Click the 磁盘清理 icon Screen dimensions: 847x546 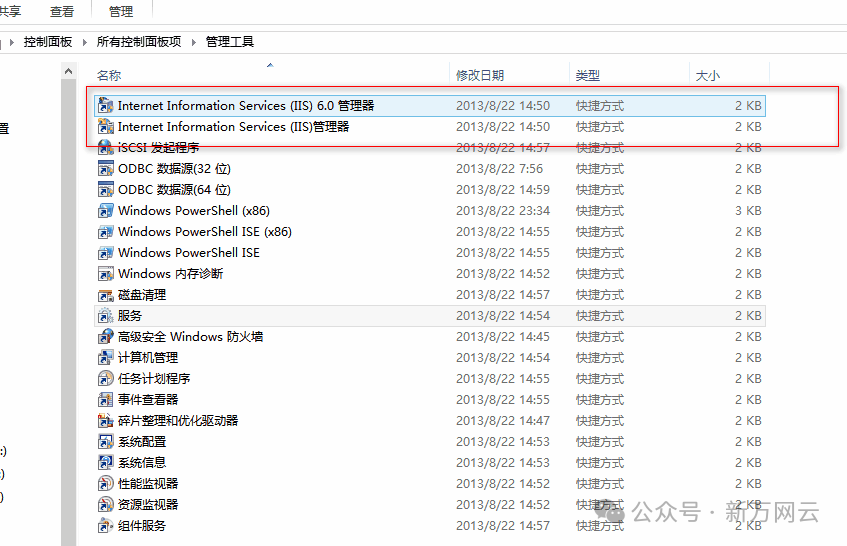click(x=105, y=295)
